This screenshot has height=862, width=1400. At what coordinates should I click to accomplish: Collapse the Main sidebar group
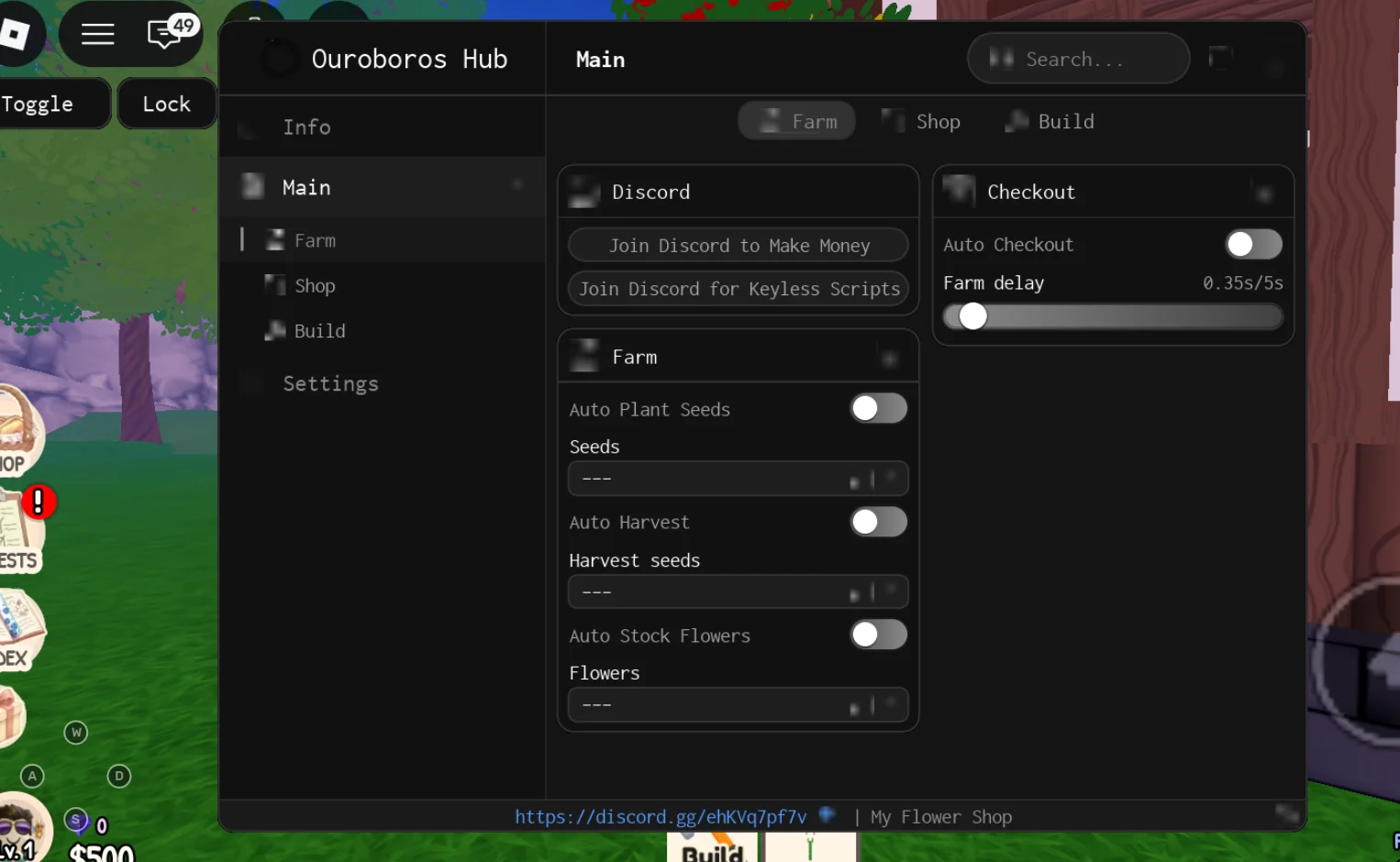518,185
